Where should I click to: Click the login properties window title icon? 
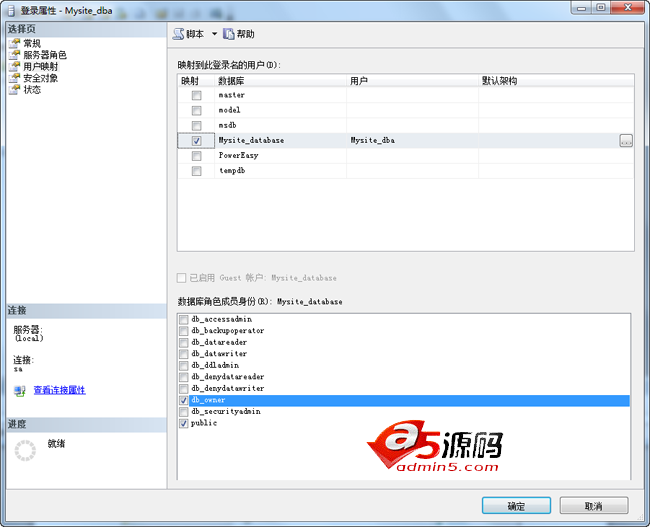(11, 11)
